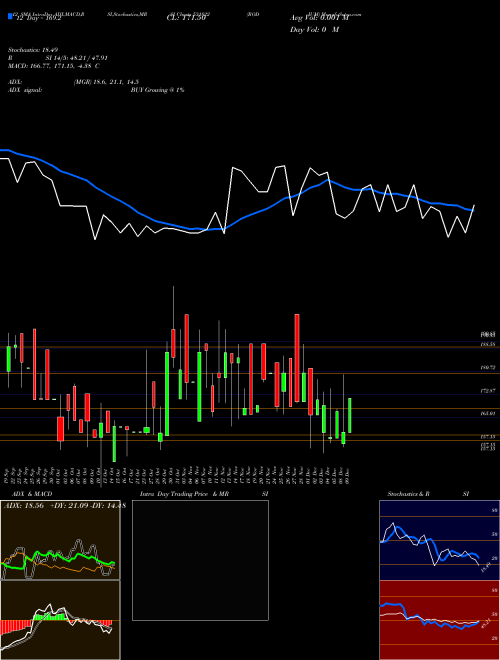Viewport: 500px width, 660px height.
Task: Click the "Day Vol: 0 M" text
Action: (x=314, y=29)
